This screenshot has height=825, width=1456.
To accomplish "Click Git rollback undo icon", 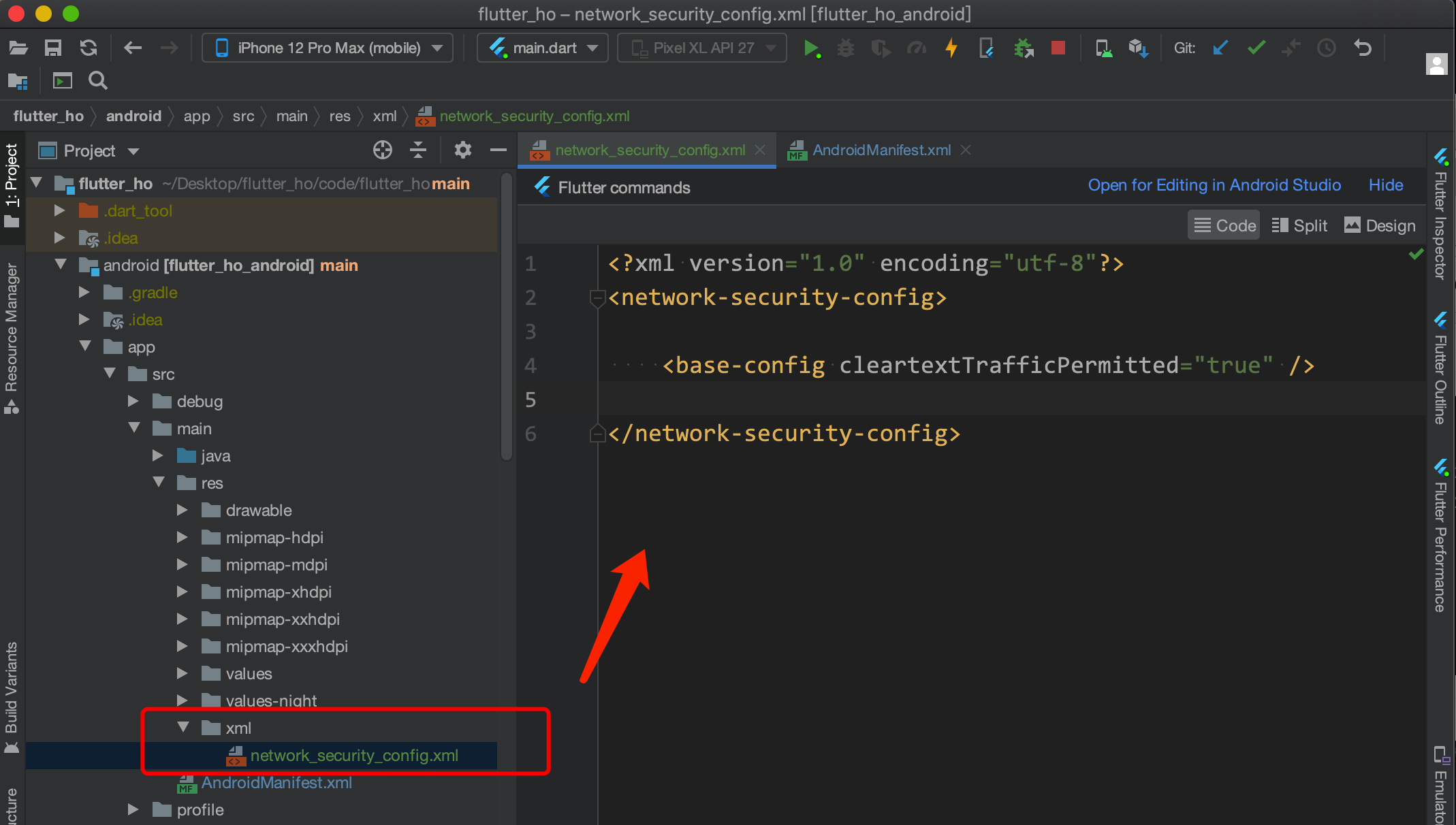I will pos(1363,48).
